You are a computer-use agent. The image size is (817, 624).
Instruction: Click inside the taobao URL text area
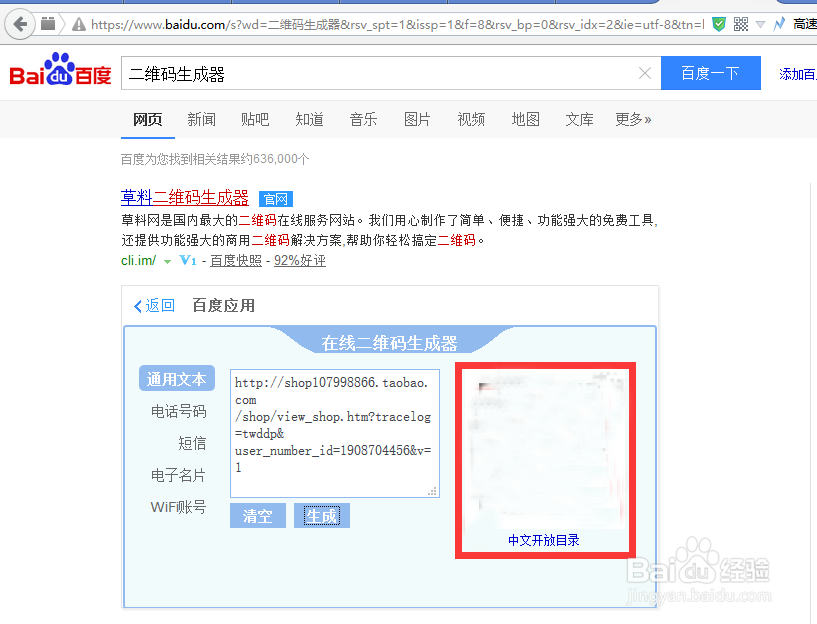[335, 433]
